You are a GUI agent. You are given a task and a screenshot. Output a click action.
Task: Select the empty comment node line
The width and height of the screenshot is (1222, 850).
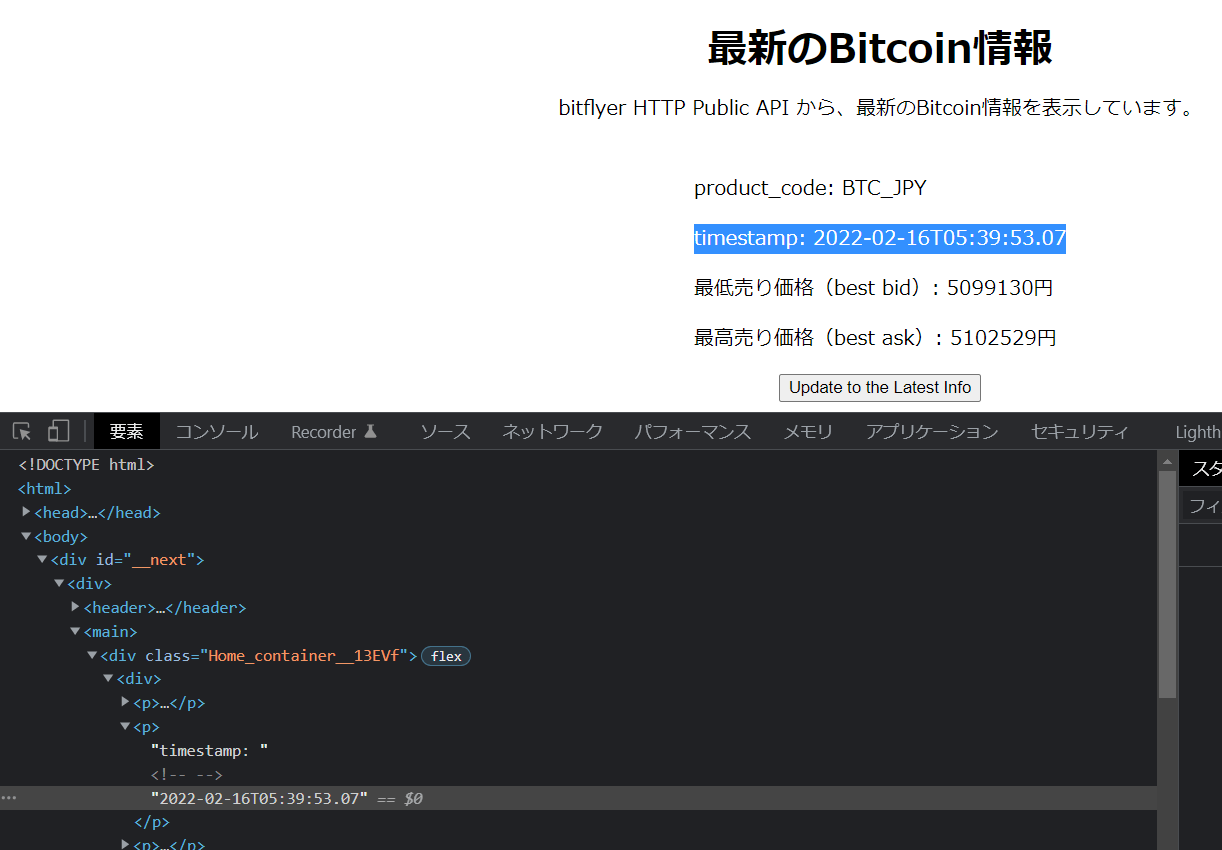[x=186, y=775]
